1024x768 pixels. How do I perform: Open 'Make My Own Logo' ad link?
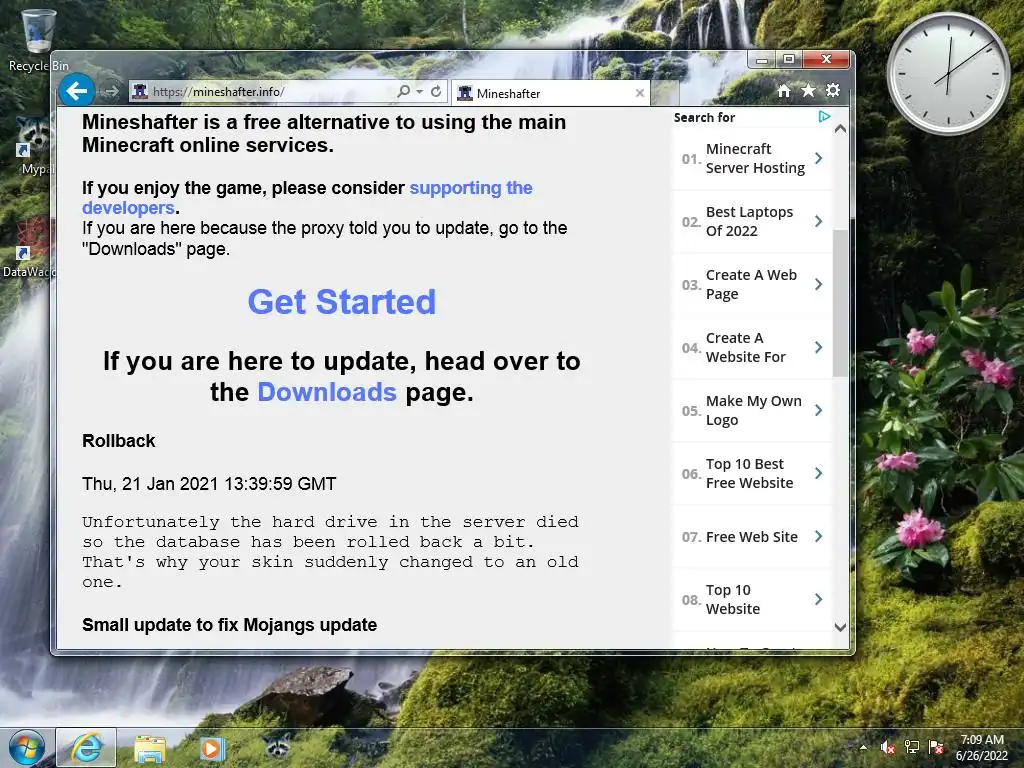[x=754, y=410]
